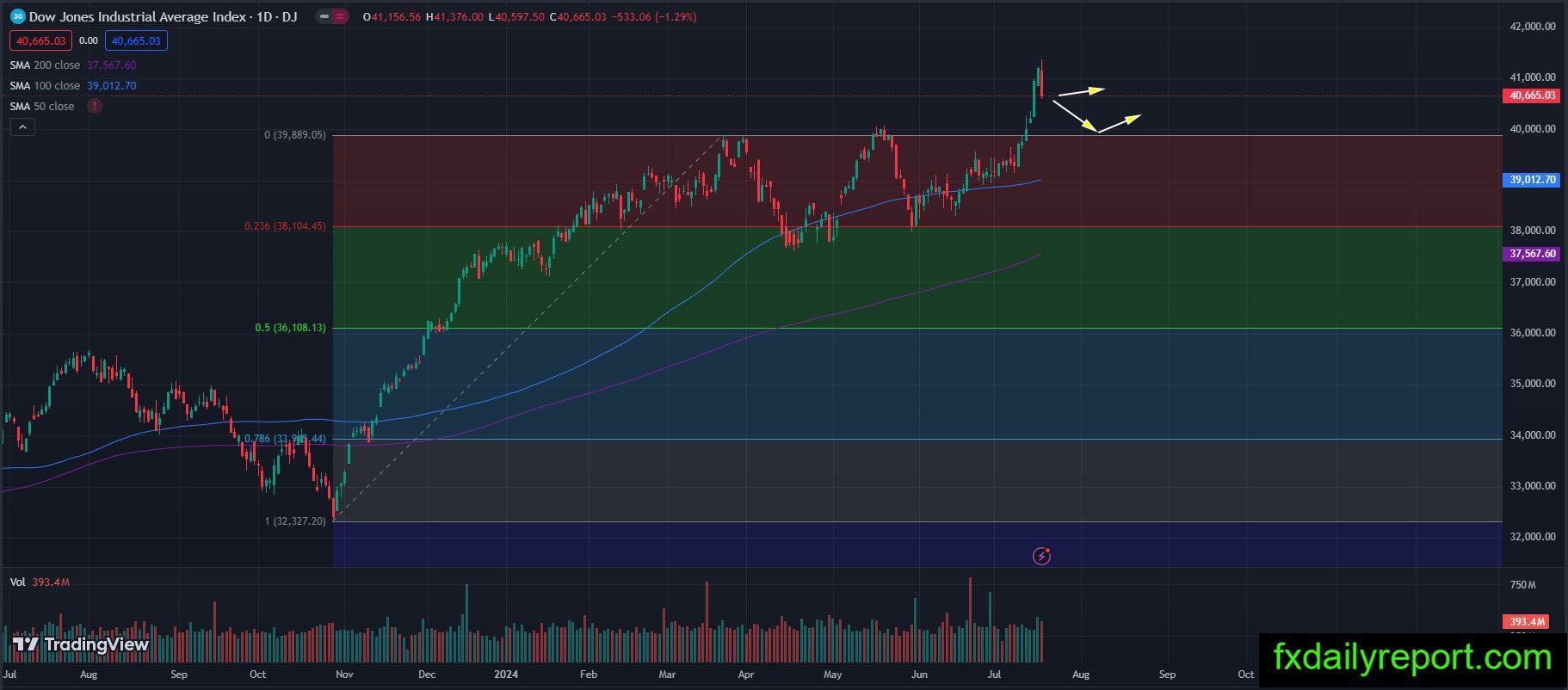The image size is (1568, 690).
Task: Click the Jun label on the time axis
Action: (919, 675)
